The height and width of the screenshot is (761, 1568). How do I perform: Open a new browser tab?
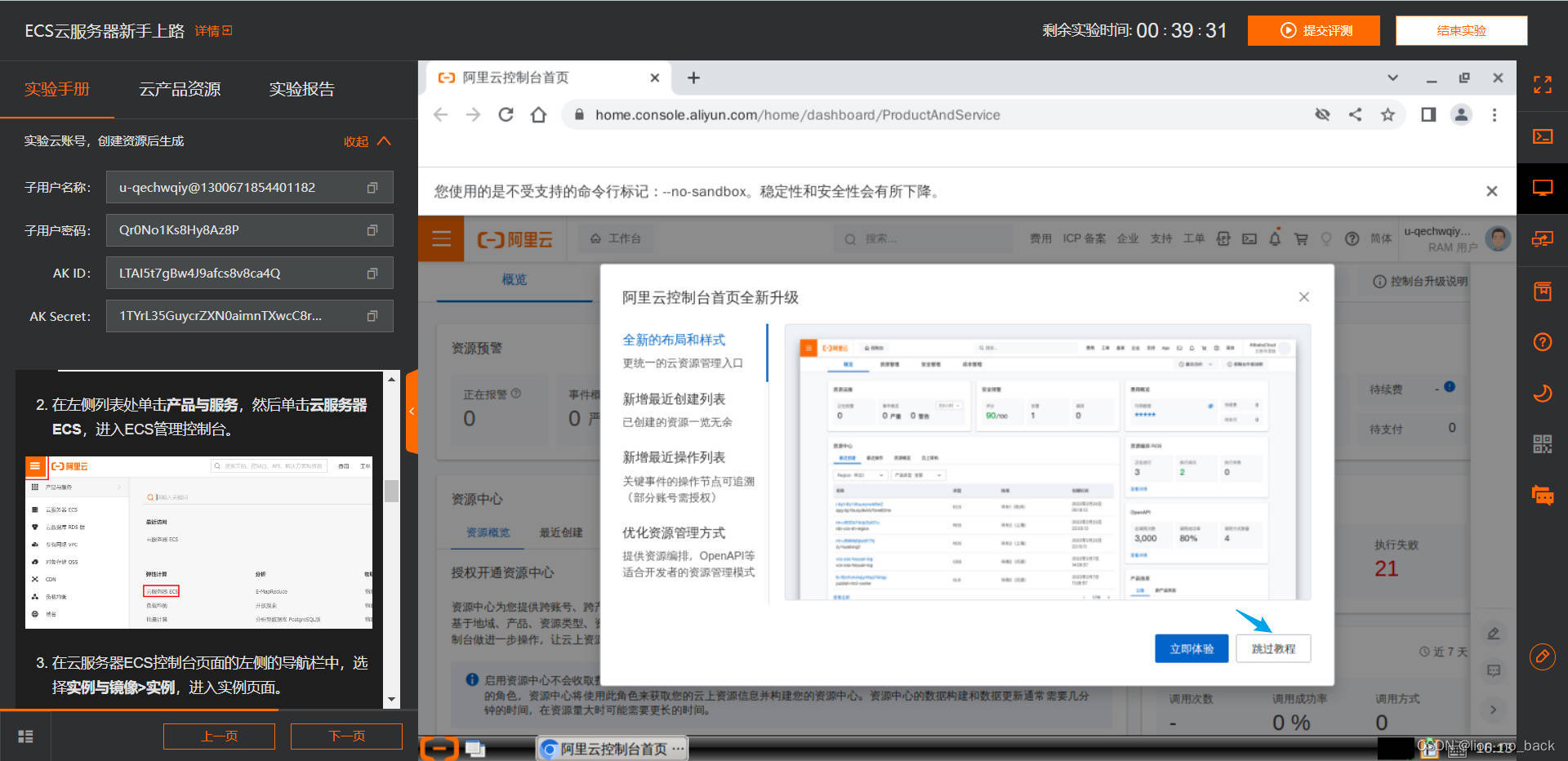(693, 78)
